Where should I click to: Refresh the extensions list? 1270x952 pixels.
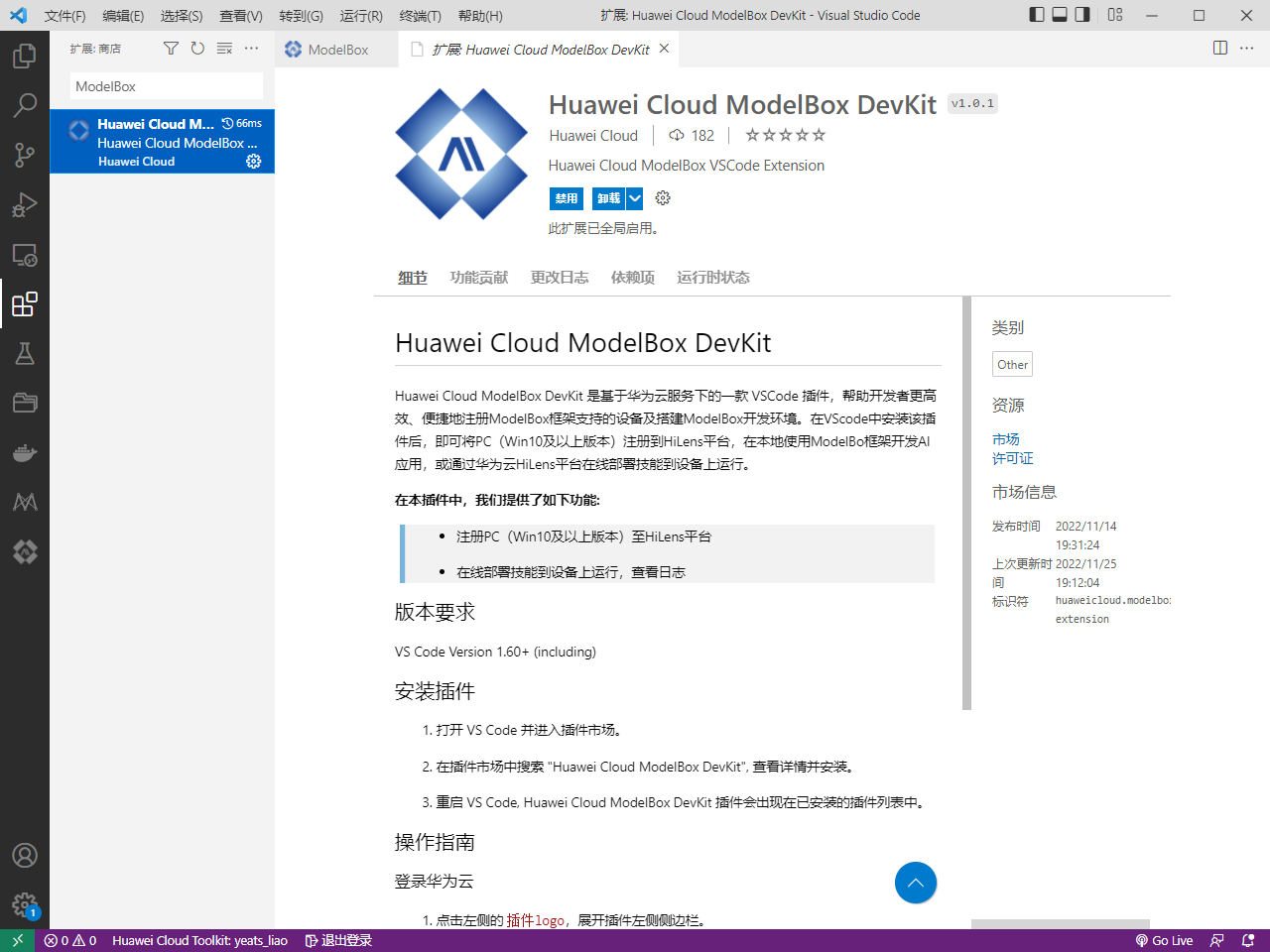click(197, 49)
